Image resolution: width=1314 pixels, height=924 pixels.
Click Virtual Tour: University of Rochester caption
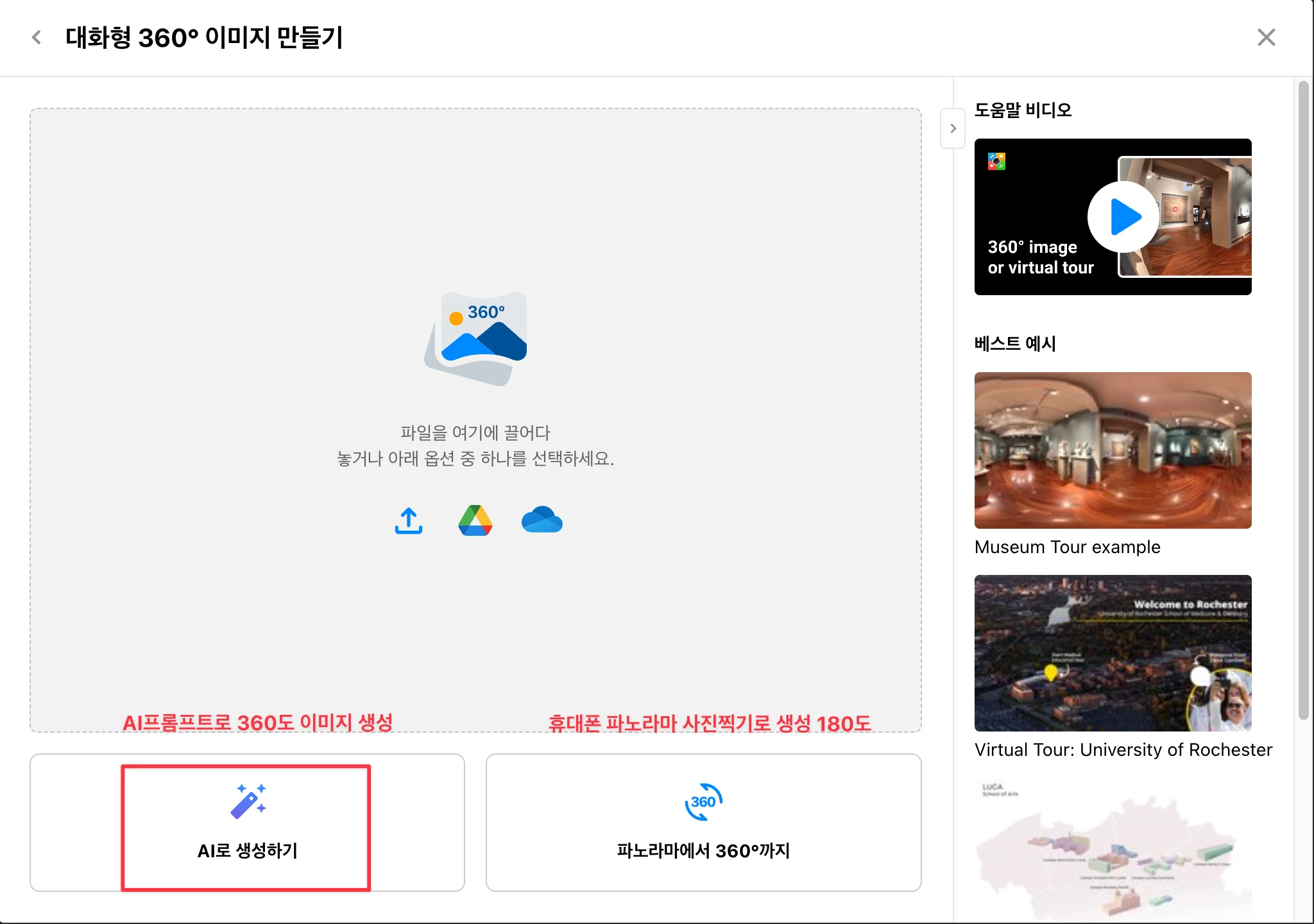click(x=1123, y=750)
